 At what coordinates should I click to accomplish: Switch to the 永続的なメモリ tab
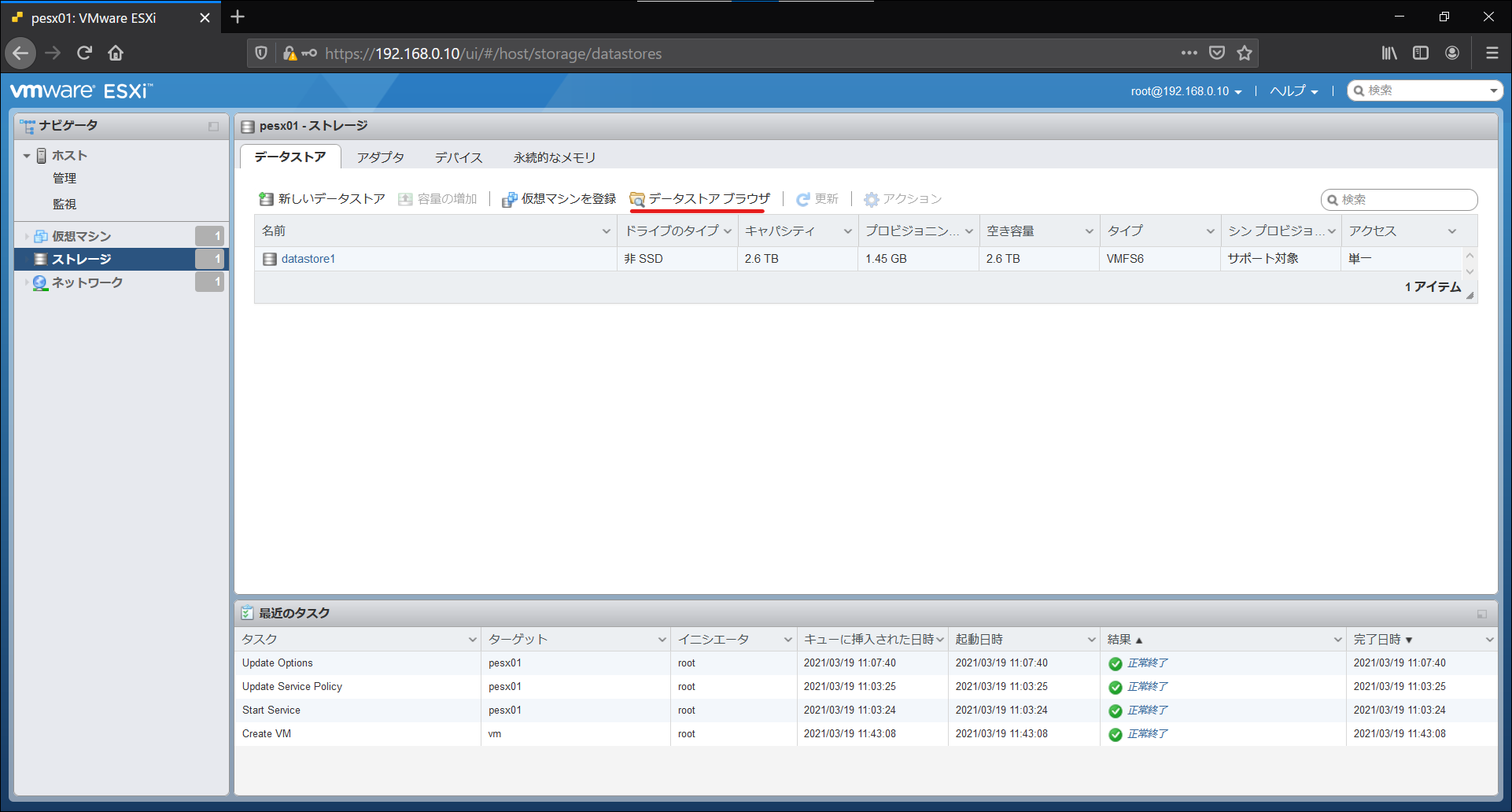555,157
